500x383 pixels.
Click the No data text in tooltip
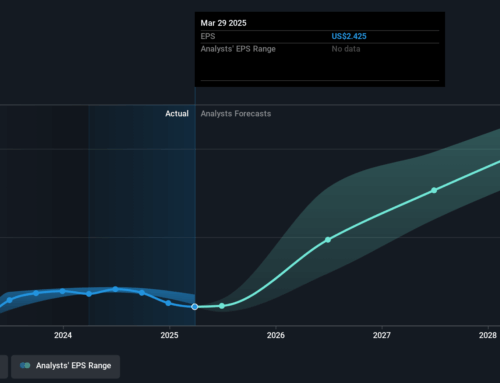pos(346,49)
